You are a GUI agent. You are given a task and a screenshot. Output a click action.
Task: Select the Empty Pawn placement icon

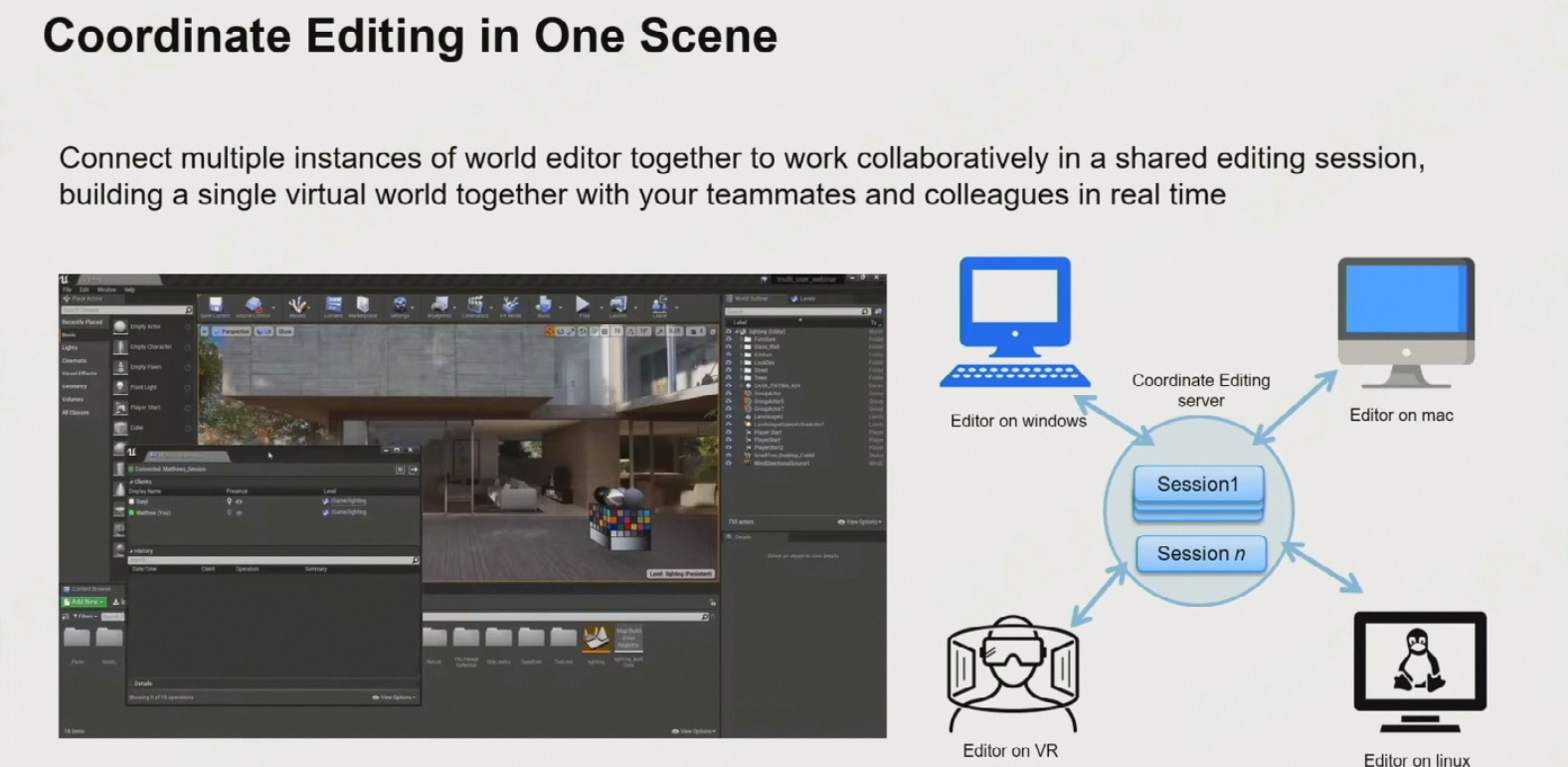click(120, 367)
